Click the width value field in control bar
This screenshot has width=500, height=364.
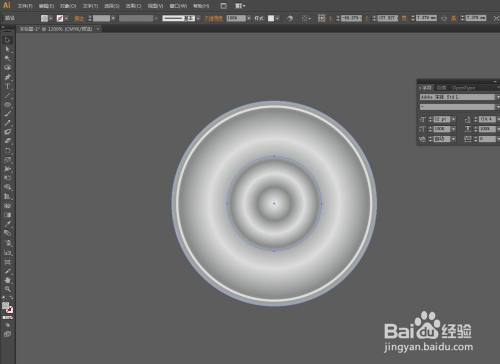tap(426, 18)
